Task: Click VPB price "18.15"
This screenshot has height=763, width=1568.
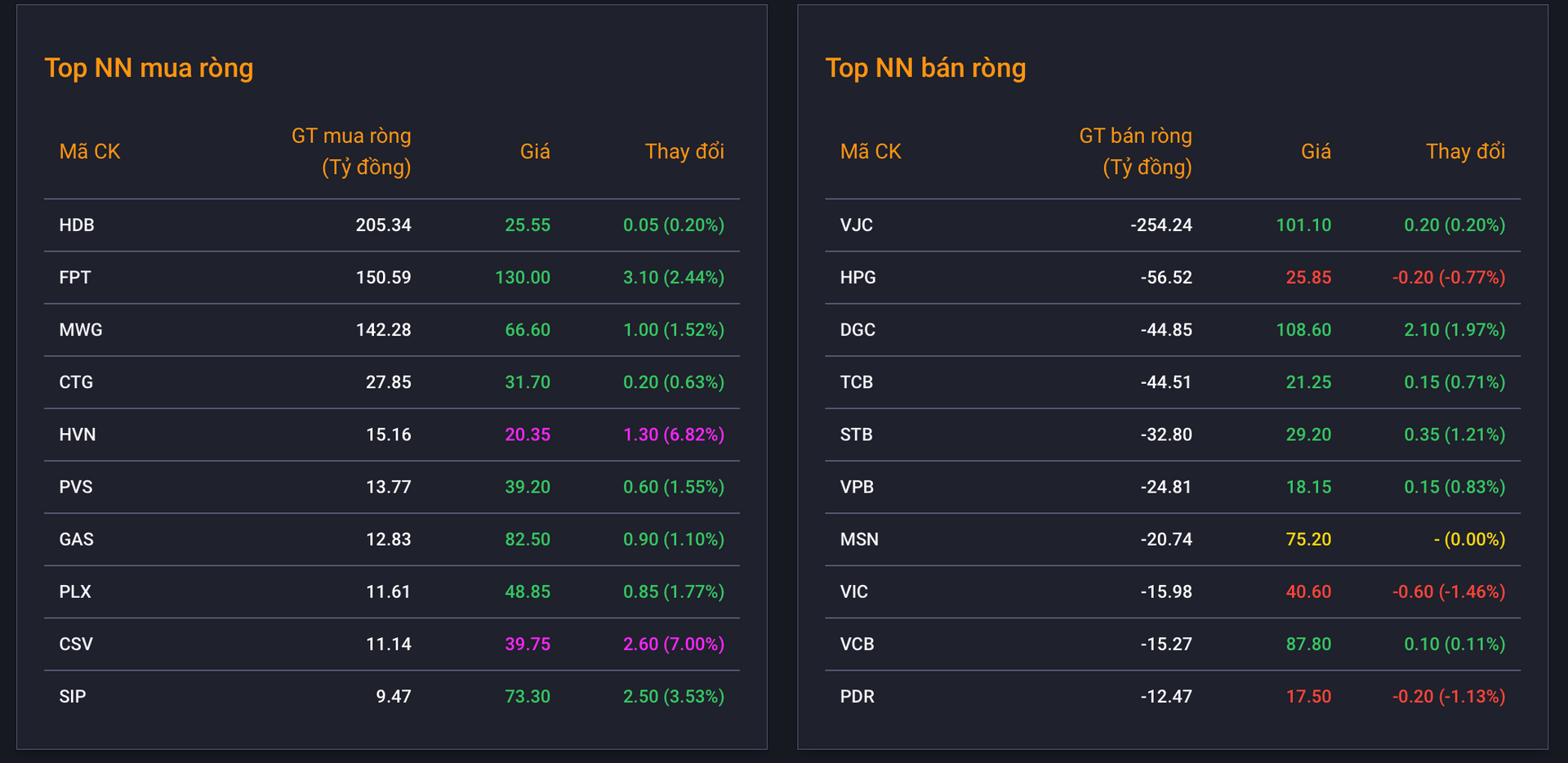Action: pyautogui.click(x=1308, y=486)
